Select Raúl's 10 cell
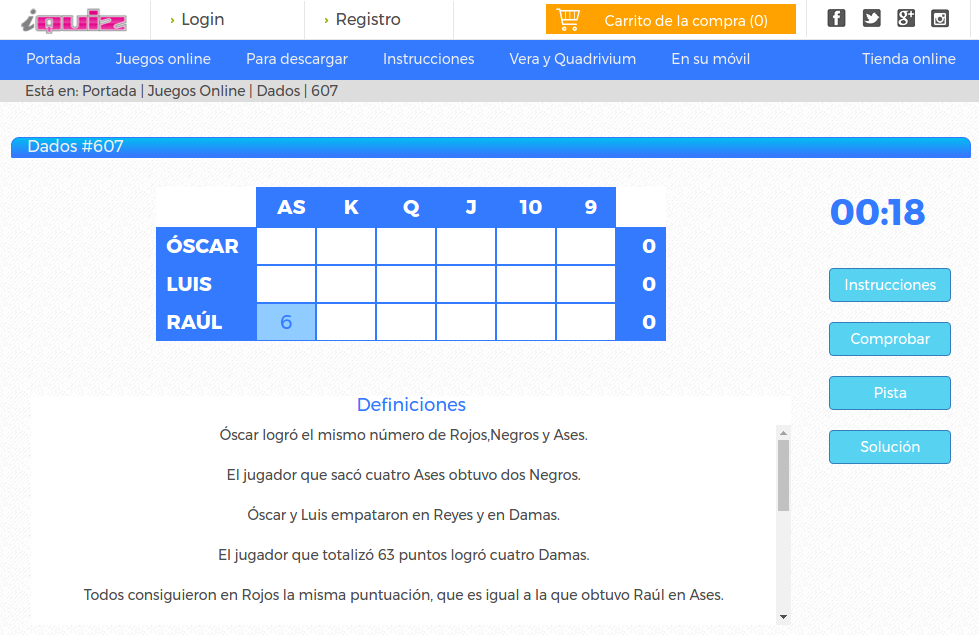 (x=526, y=322)
